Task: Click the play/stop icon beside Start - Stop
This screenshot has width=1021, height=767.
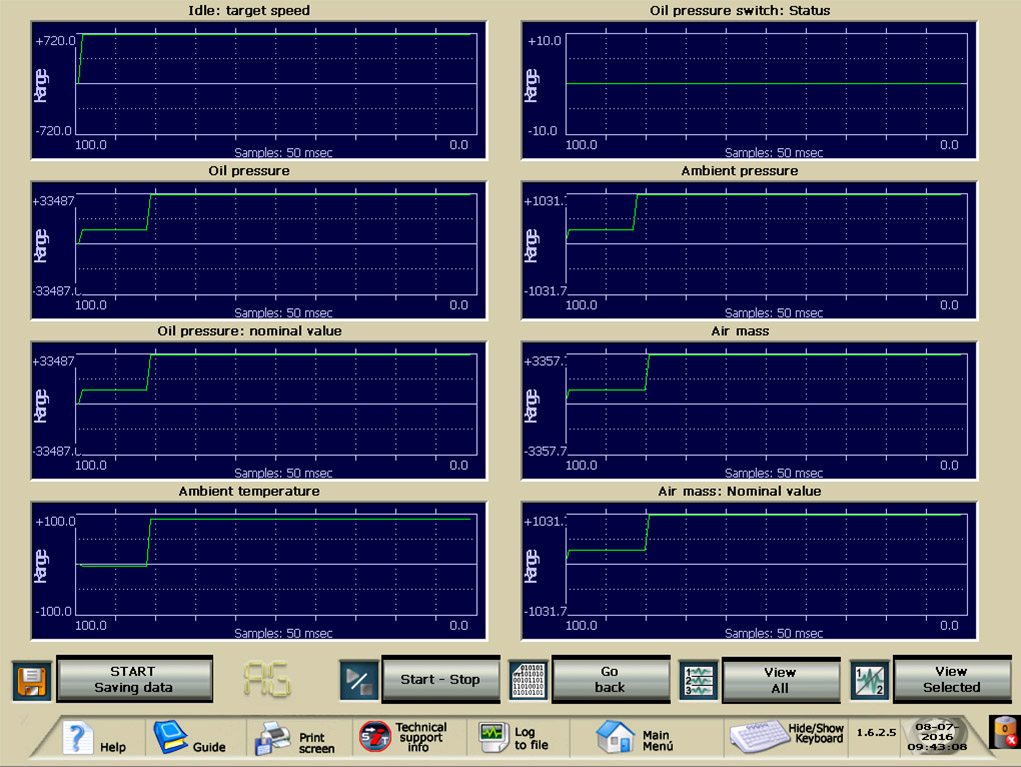Action: click(x=358, y=680)
